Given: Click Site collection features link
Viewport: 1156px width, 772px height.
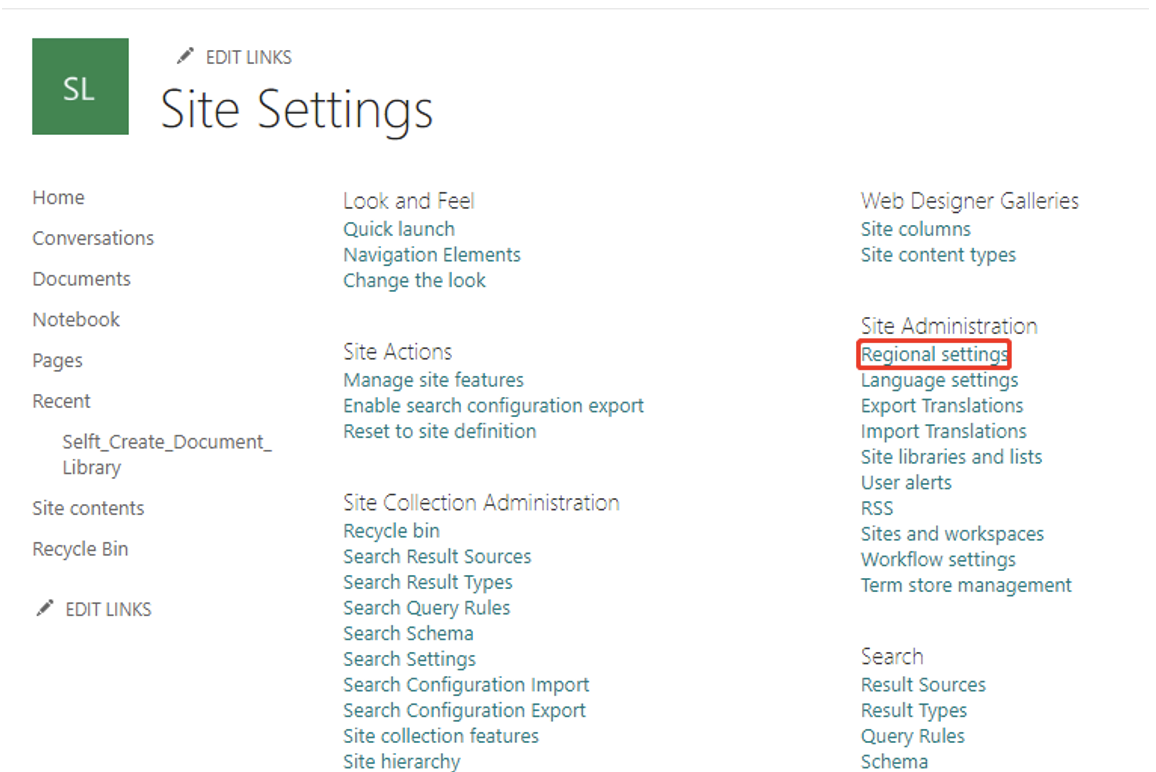Looking at the screenshot, I should [x=440, y=736].
